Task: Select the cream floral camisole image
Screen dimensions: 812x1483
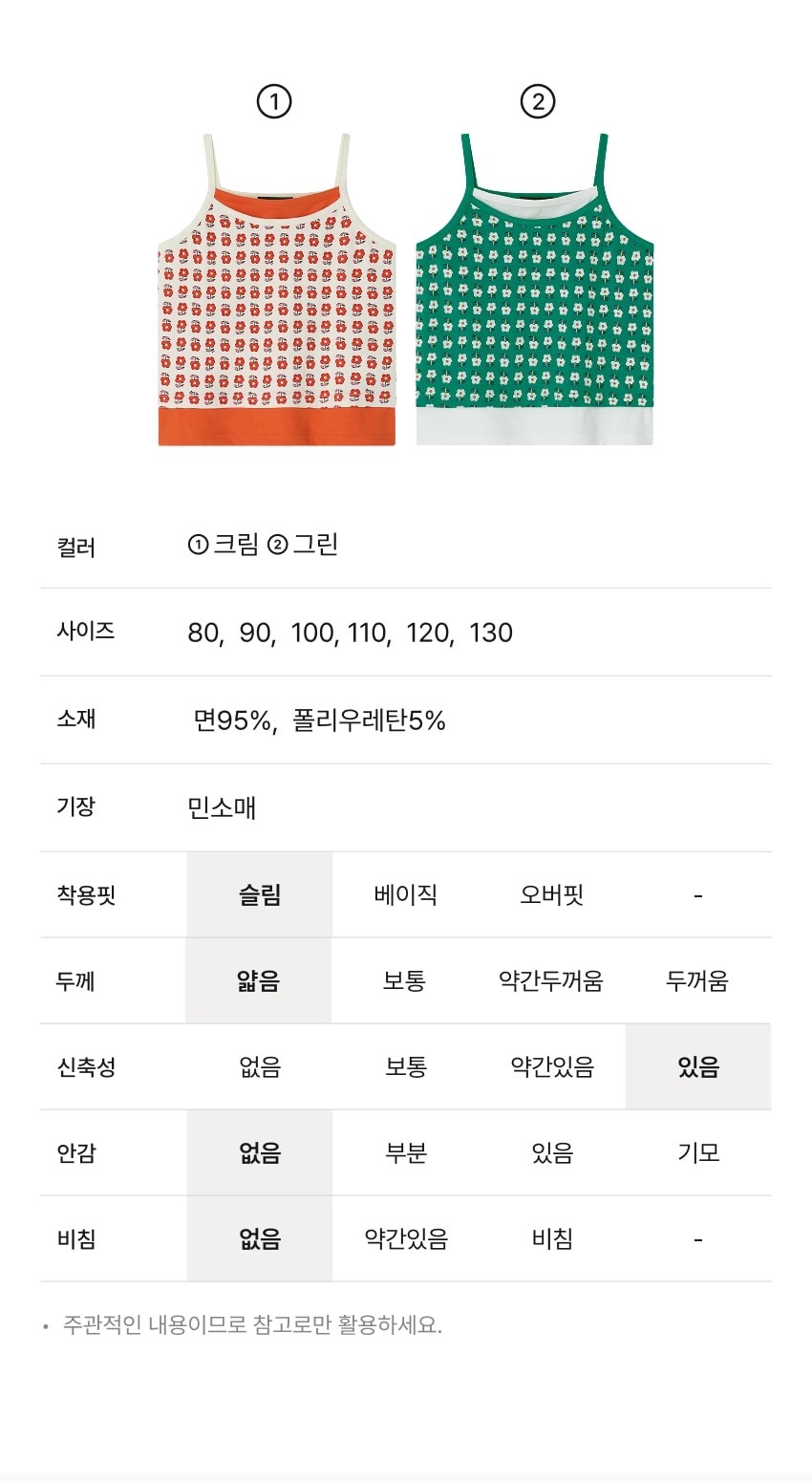Action: tap(276, 291)
